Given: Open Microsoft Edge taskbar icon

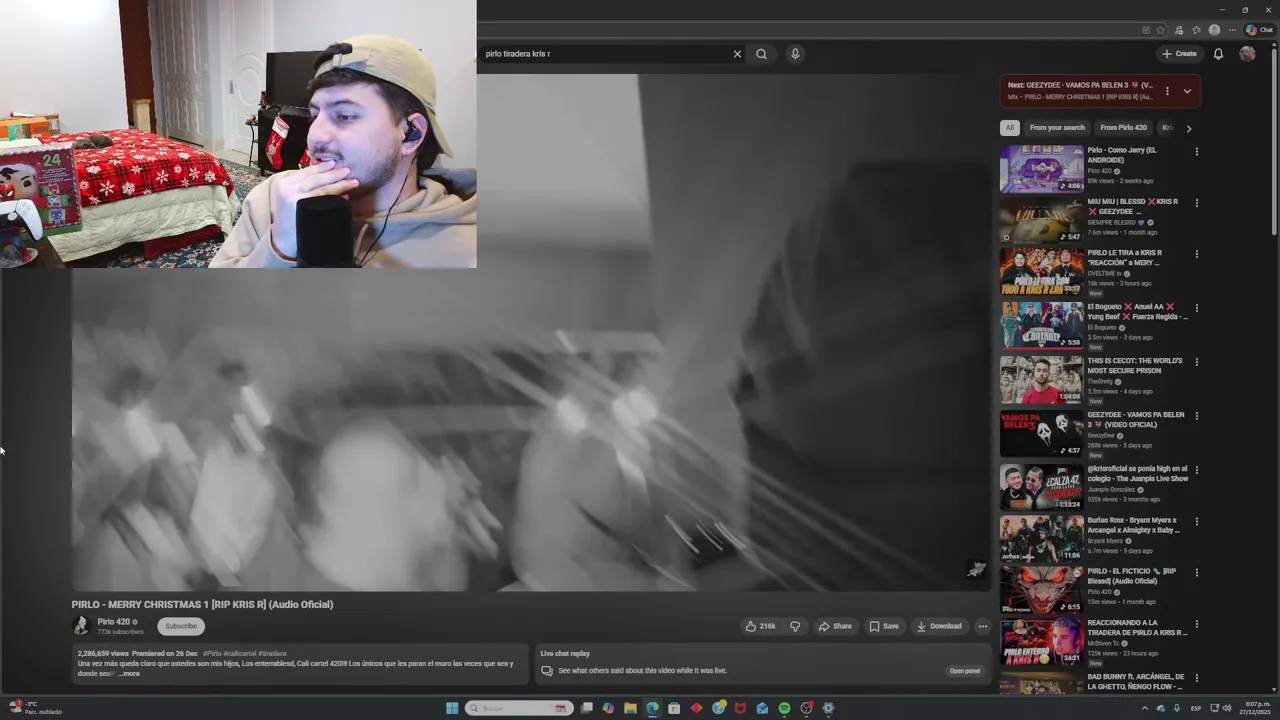Looking at the screenshot, I should point(652,708).
